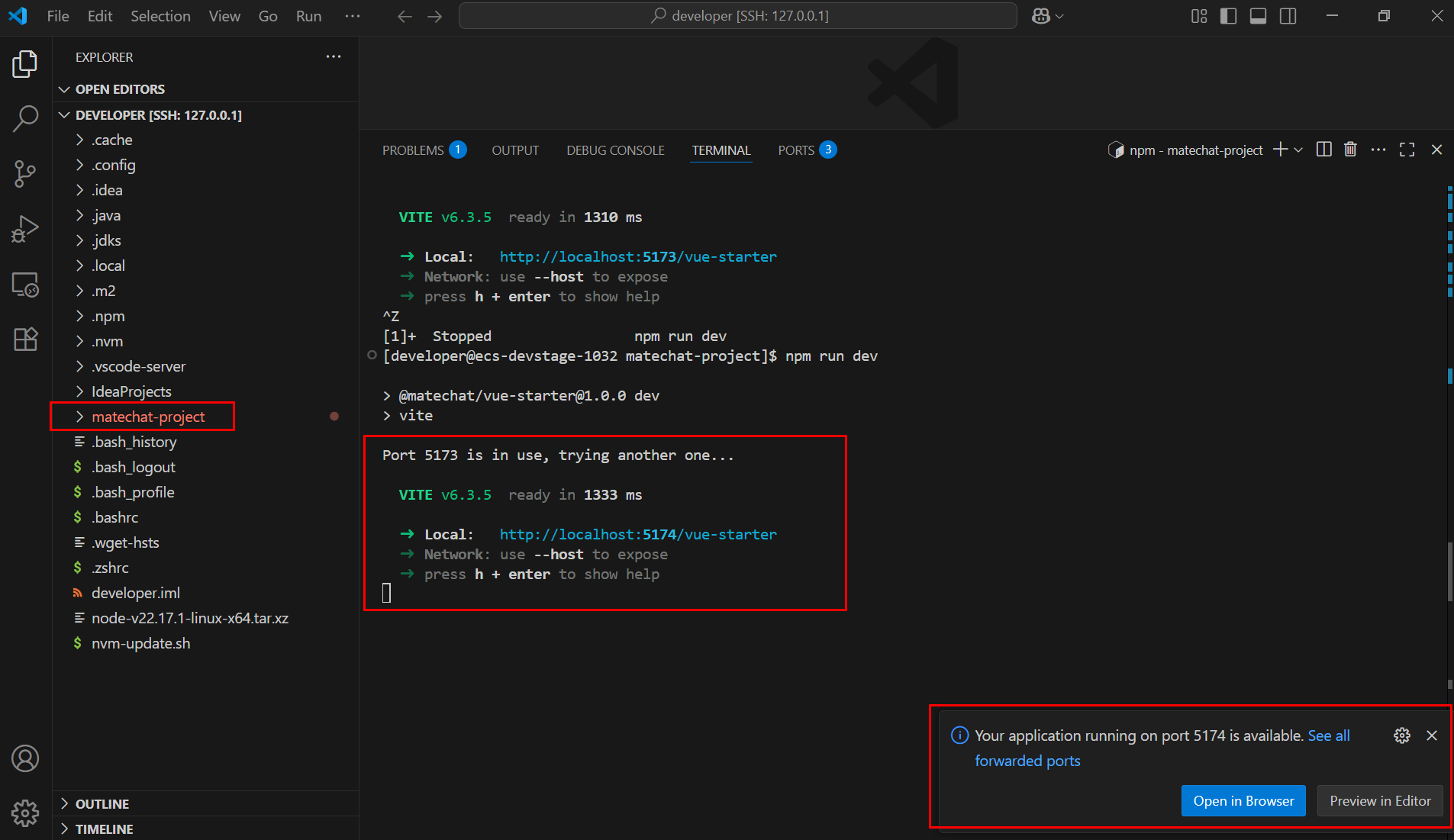1454x840 pixels.
Task: Show more menus via title bar ellipsis
Action: 353,16
